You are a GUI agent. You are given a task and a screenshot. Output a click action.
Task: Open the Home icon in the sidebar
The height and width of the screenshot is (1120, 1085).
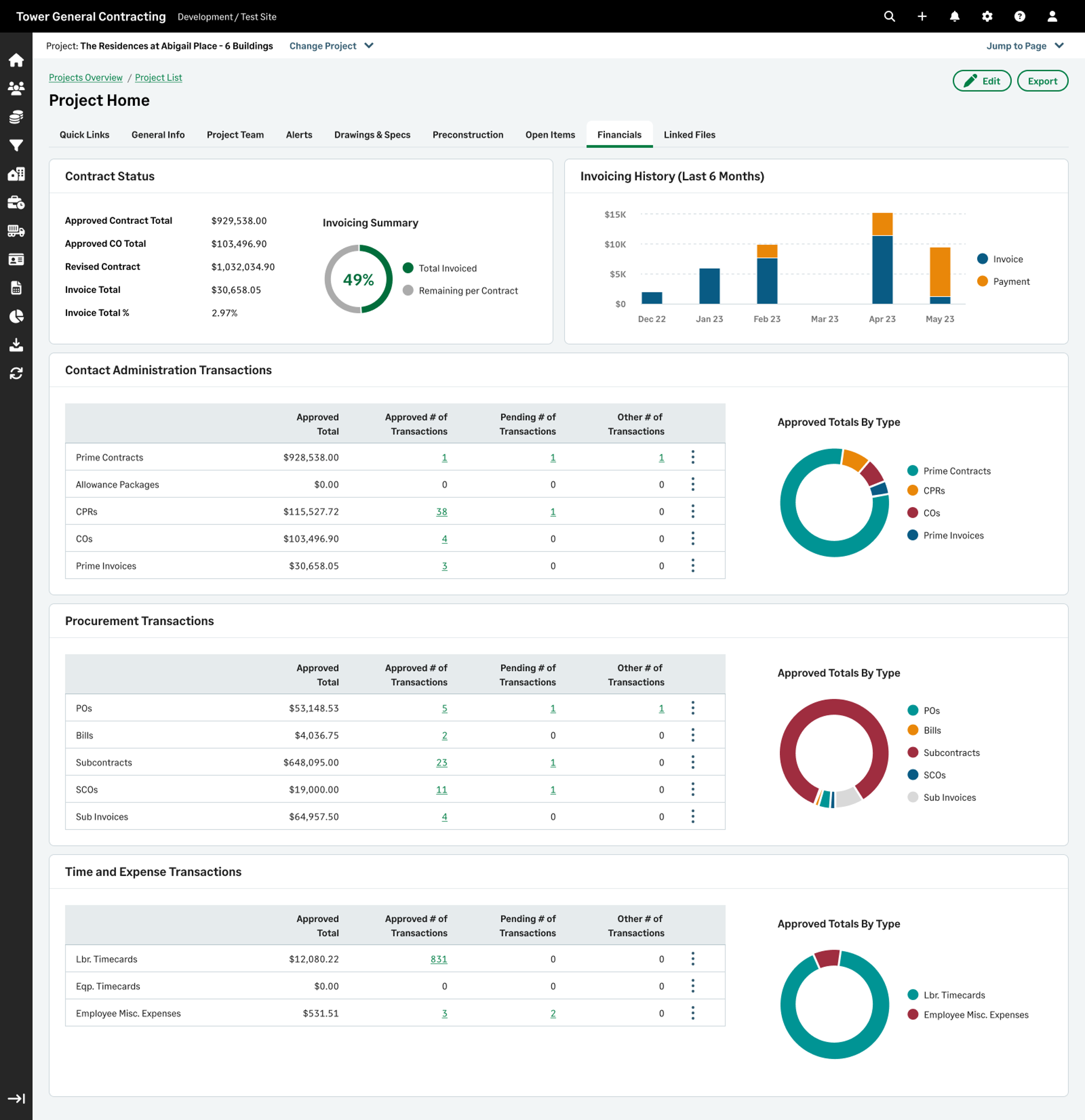tap(17, 61)
